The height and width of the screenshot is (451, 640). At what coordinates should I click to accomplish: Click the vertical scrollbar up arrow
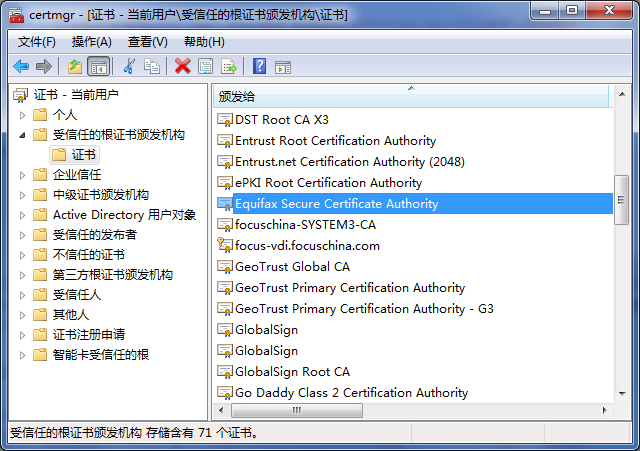622,95
